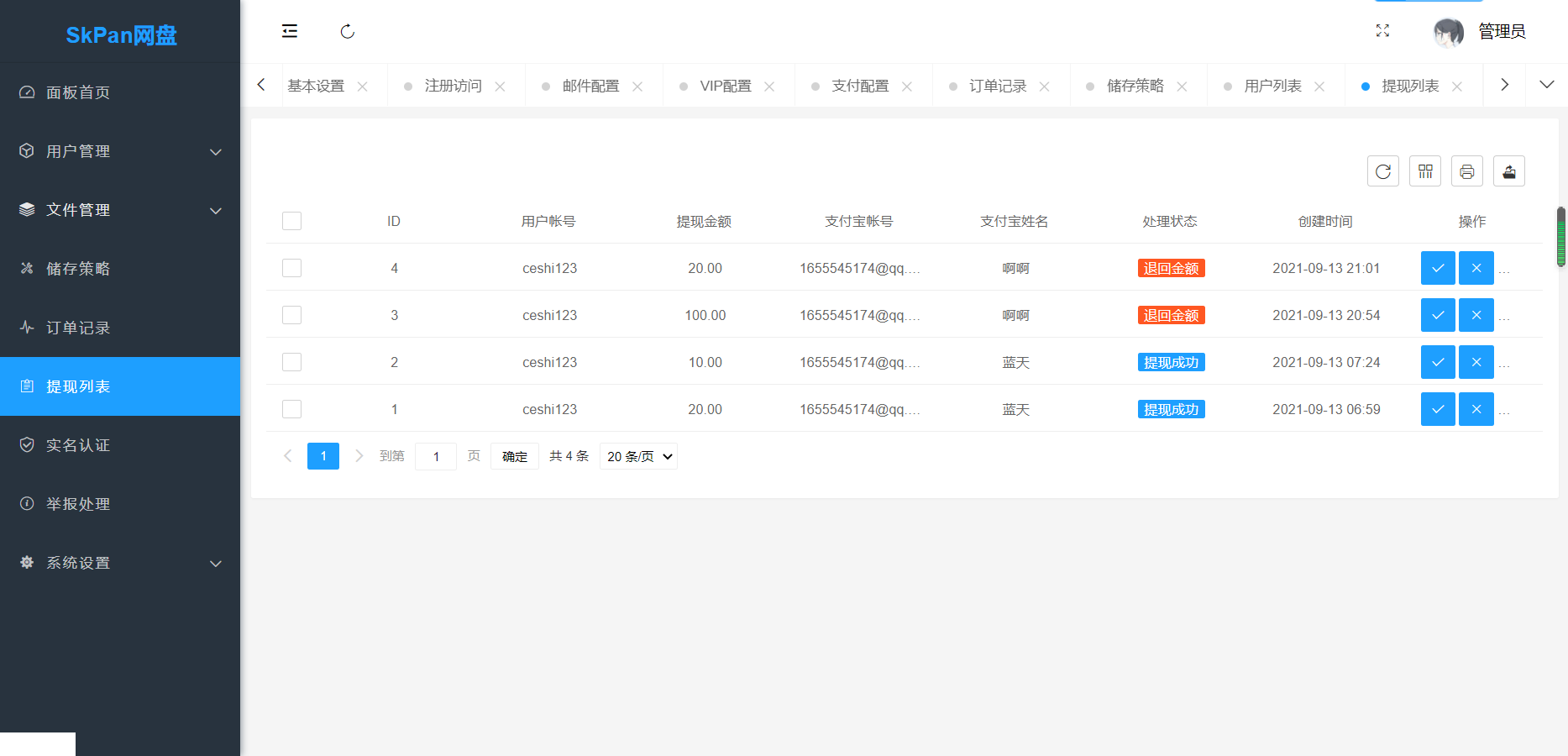Image resolution: width=1568 pixels, height=756 pixels.
Task: Refresh the withdrawal table
Action: [x=1382, y=171]
